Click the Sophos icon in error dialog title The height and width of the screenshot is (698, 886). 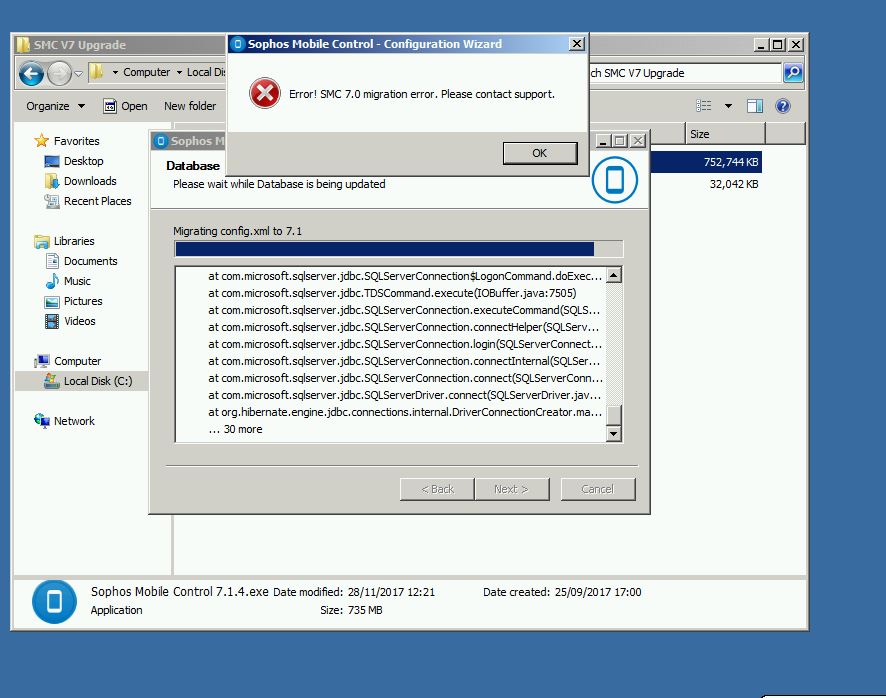point(238,44)
